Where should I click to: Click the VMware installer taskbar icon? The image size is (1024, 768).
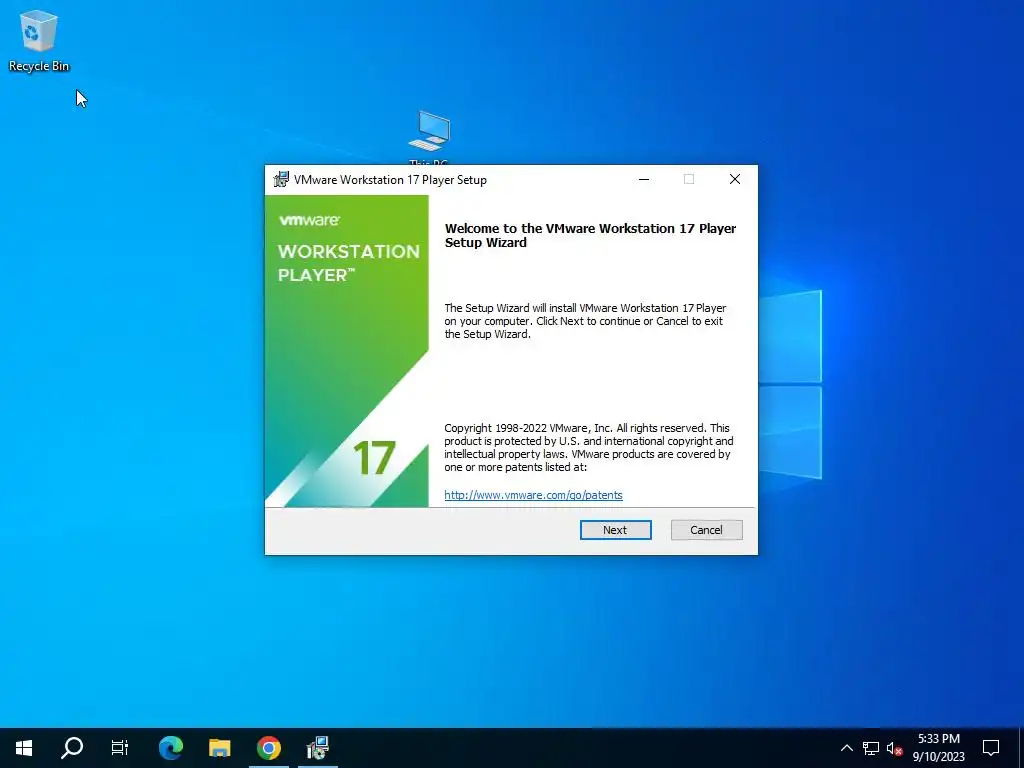[x=317, y=748]
